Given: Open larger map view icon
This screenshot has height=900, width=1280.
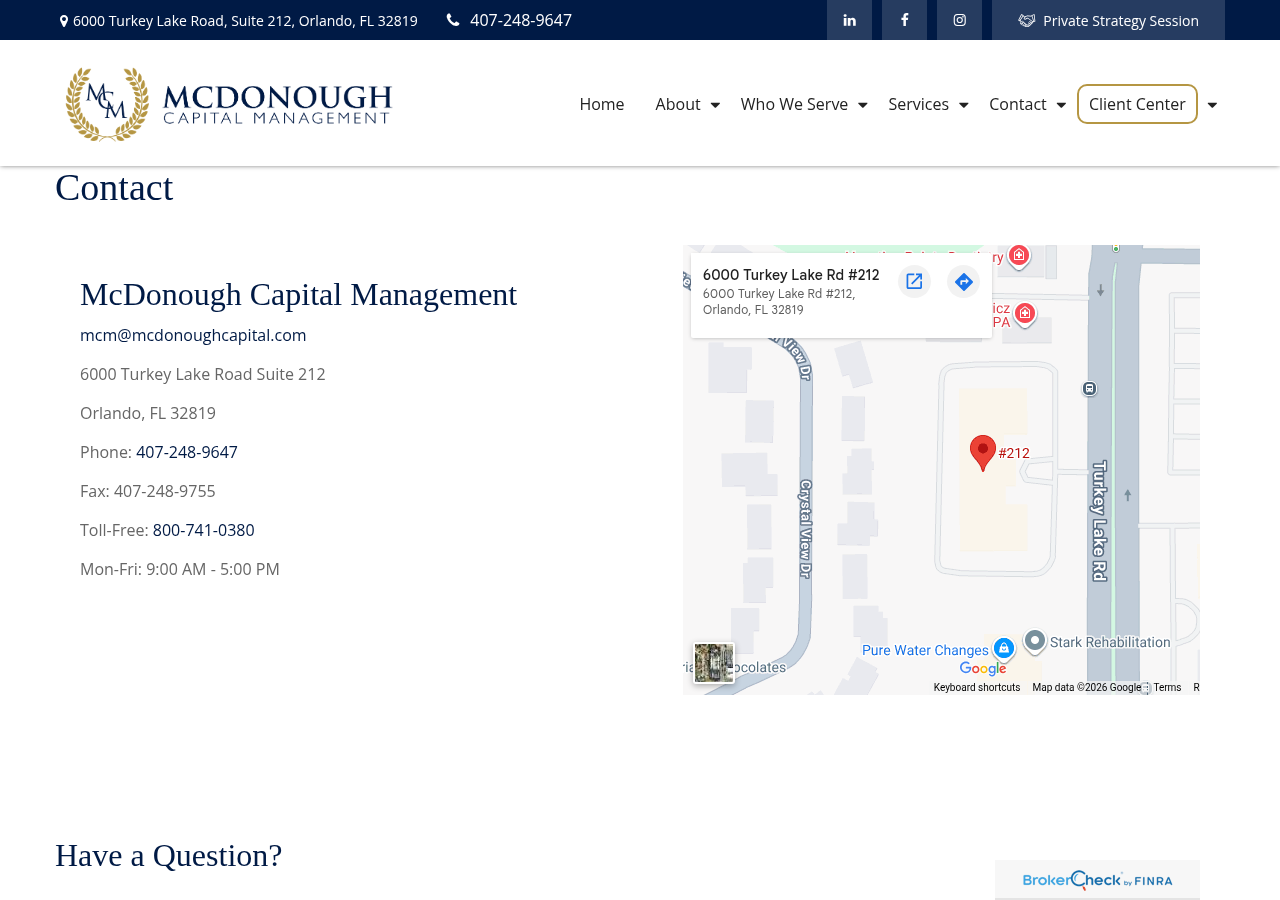Looking at the screenshot, I should 914,282.
